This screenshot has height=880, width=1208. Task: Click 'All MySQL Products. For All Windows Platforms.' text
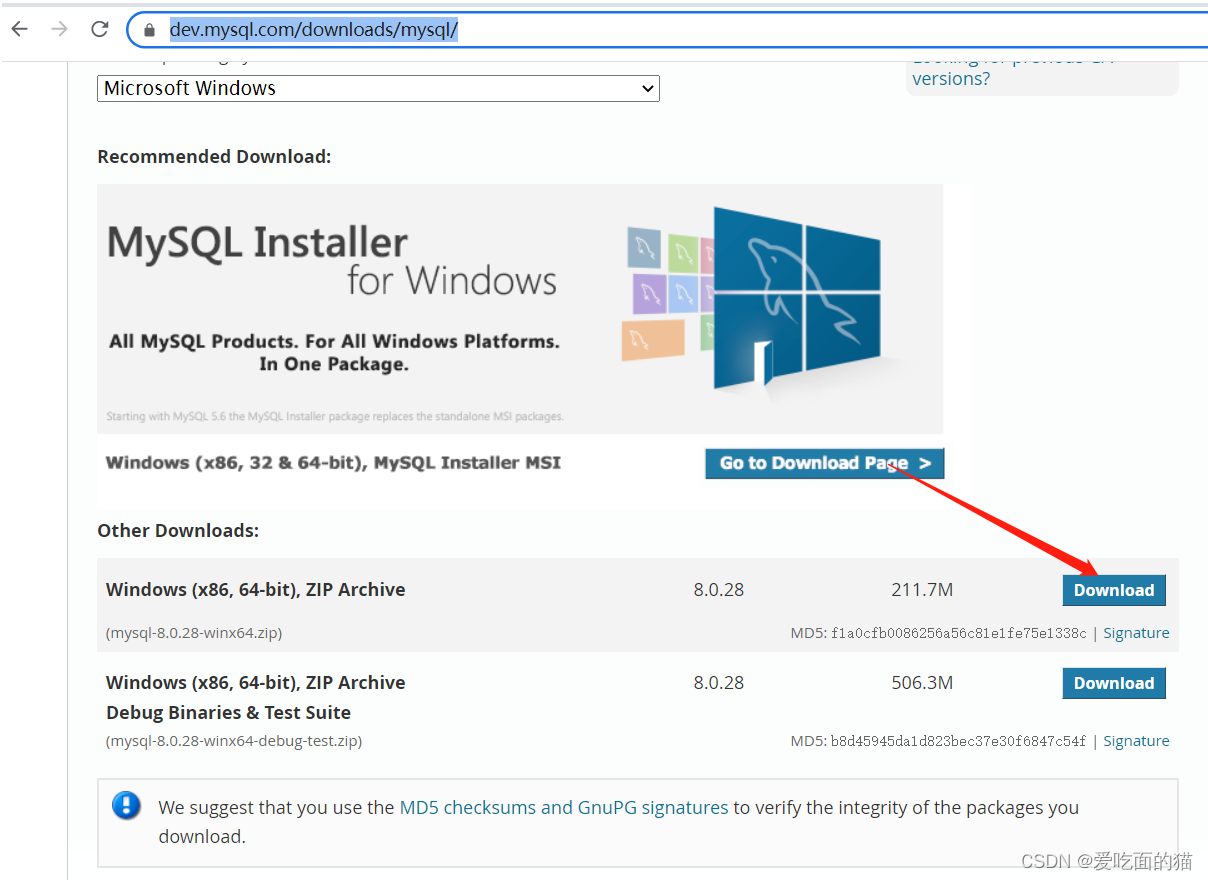(334, 341)
